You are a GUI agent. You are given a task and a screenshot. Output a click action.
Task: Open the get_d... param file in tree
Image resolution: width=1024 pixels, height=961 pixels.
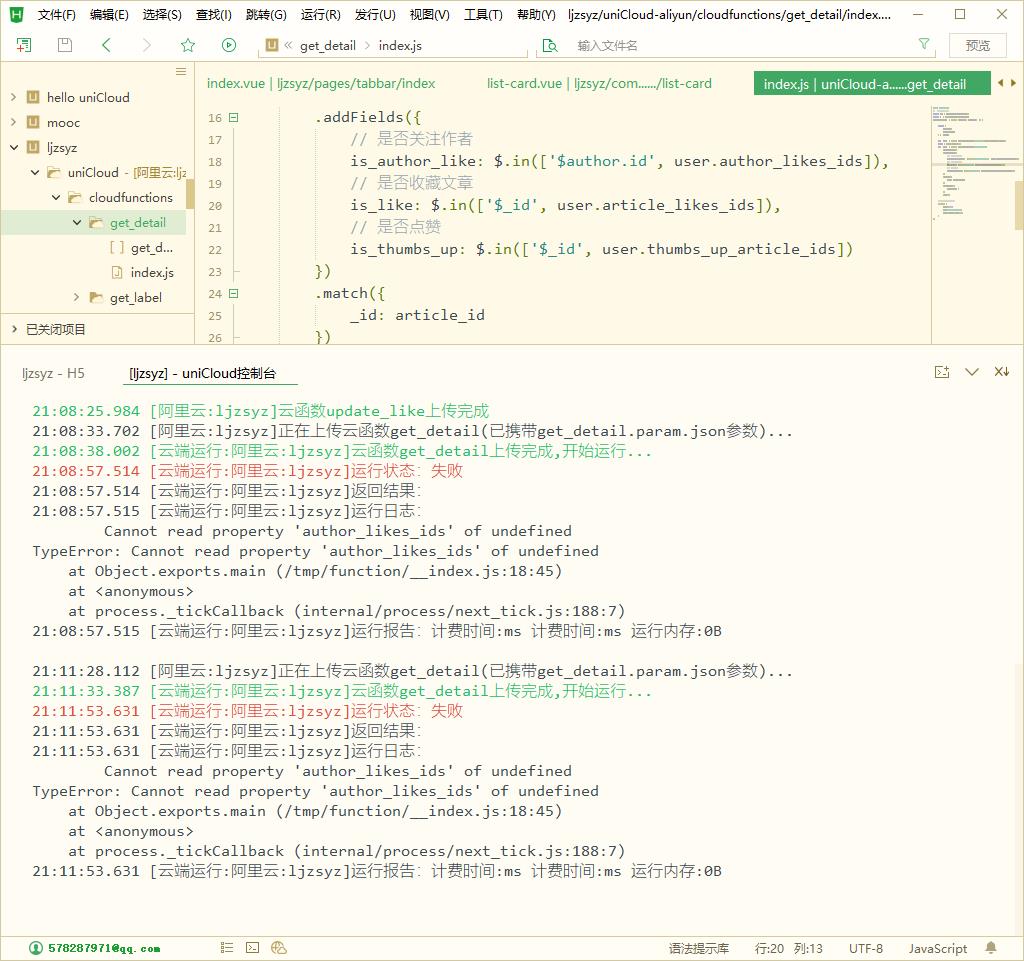[152, 248]
